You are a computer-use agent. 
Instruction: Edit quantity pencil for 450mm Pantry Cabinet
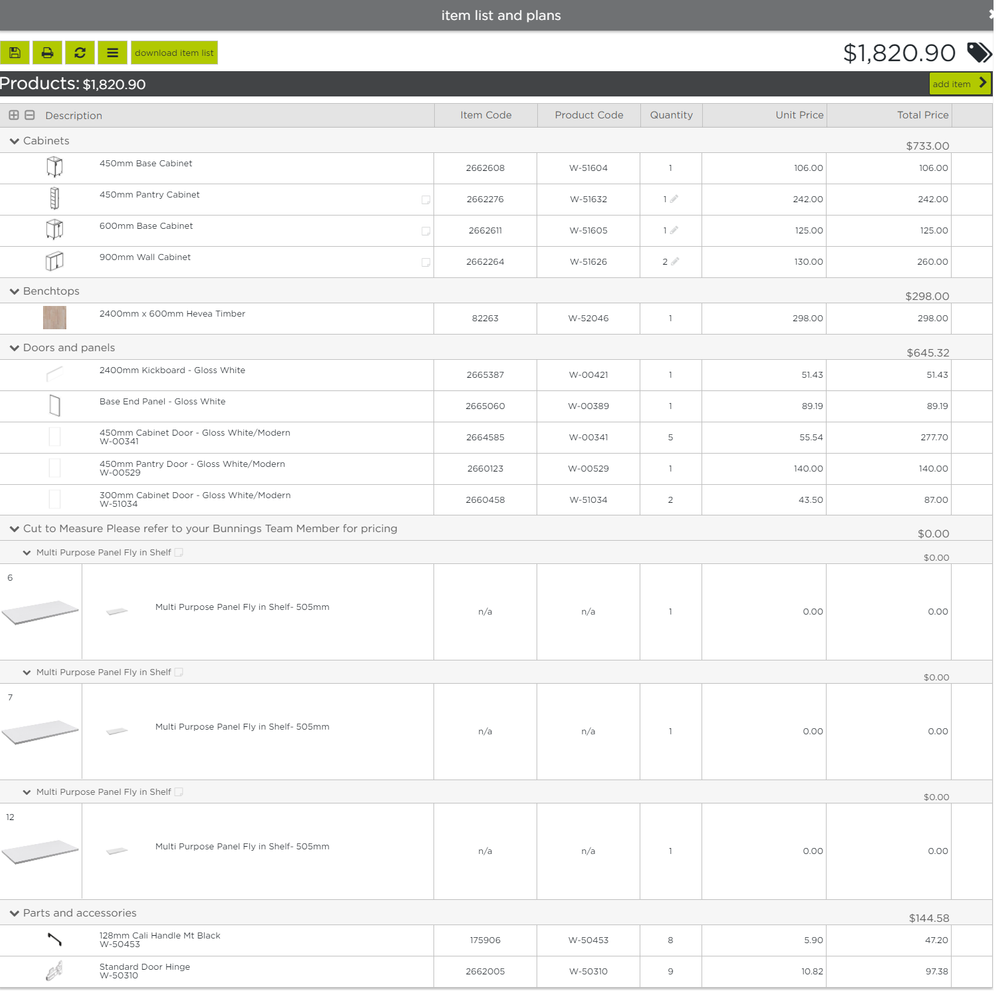click(x=675, y=199)
